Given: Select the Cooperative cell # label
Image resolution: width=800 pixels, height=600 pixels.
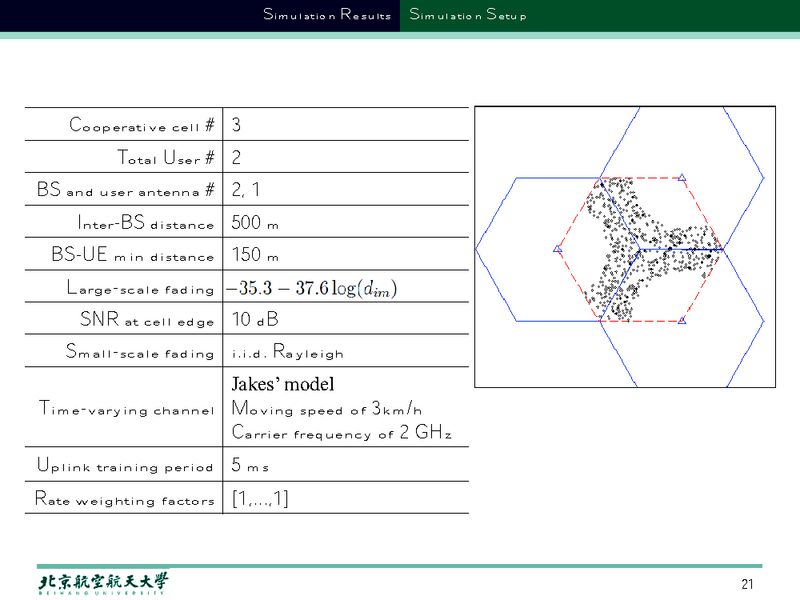Looking at the screenshot, I should [141, 125].
